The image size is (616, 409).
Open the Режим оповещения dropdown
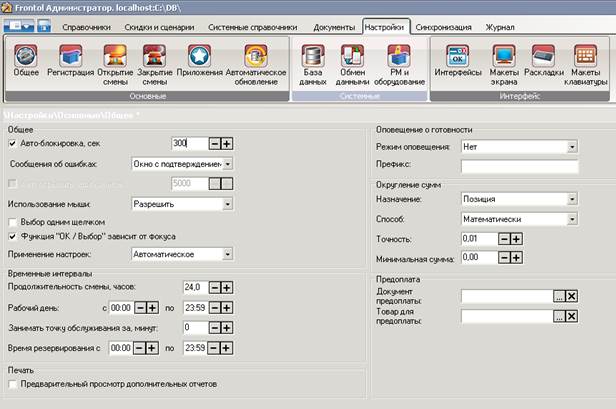pos(572,146)
